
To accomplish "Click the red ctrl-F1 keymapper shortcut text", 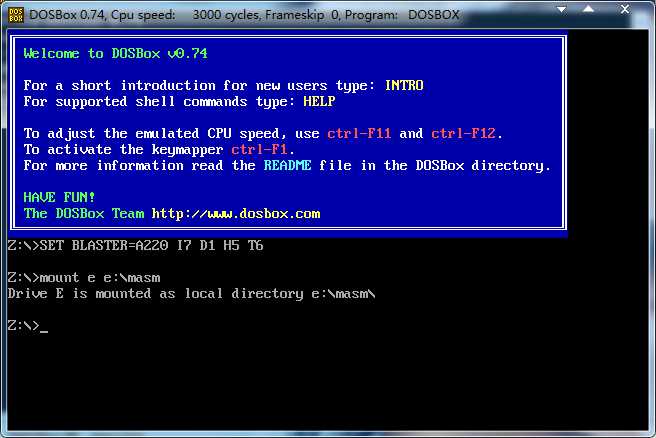I will click(259, 149).
